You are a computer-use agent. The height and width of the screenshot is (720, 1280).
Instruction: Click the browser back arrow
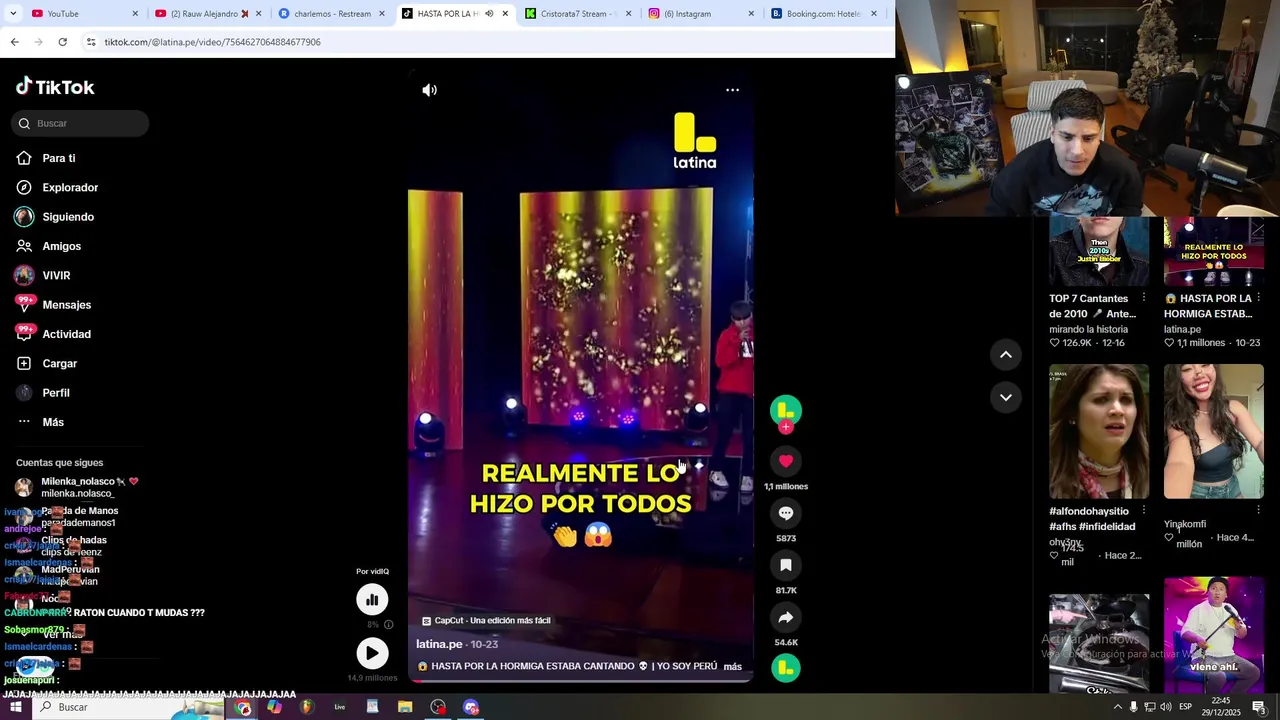pyautogui.click(x=14, y=42)
